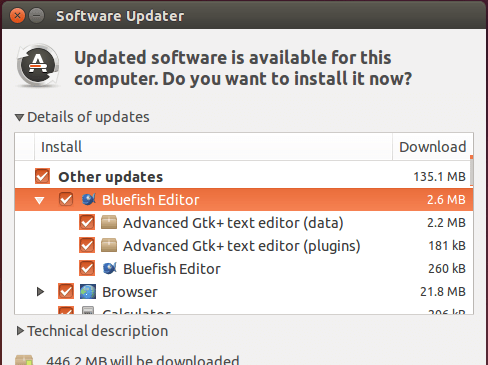Click the Bluefish icon in the highlighted row

pos(89,199)
